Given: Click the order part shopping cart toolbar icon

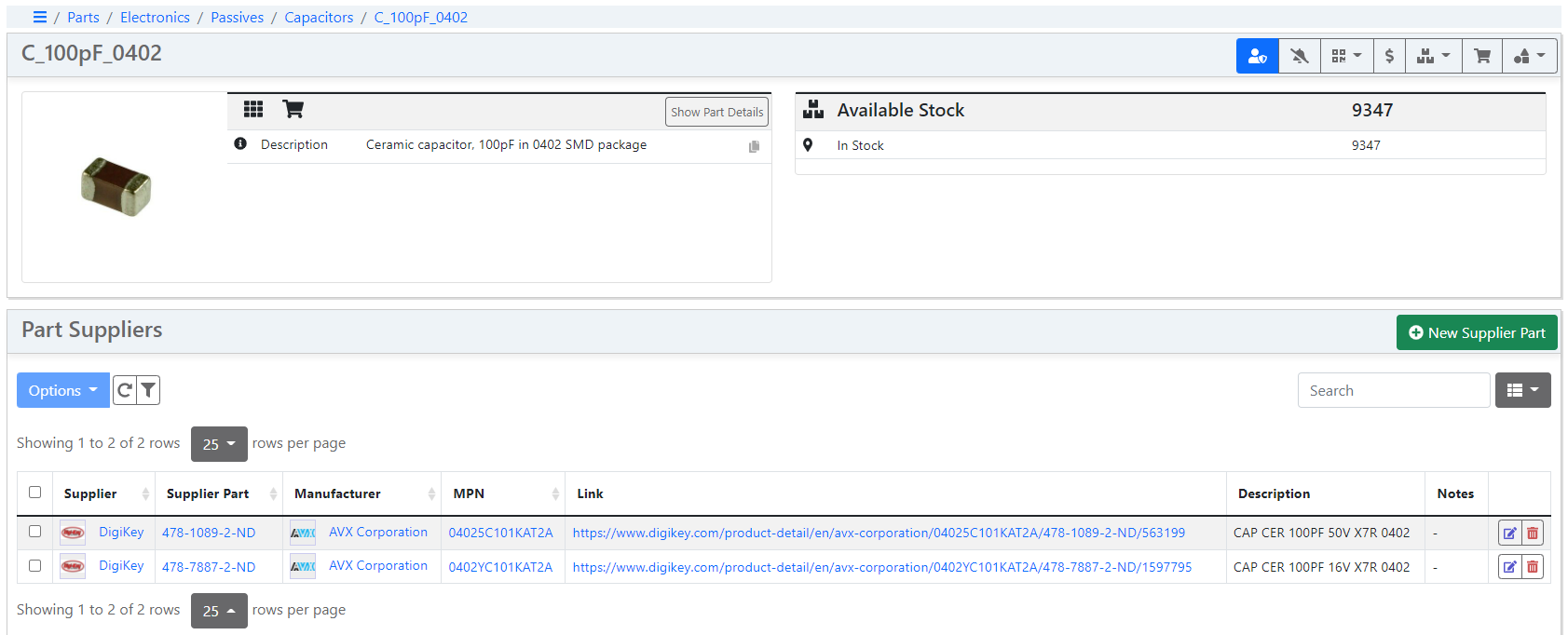Looking at the screenshot, I should pyautogui.click(x=1481, y=56).
